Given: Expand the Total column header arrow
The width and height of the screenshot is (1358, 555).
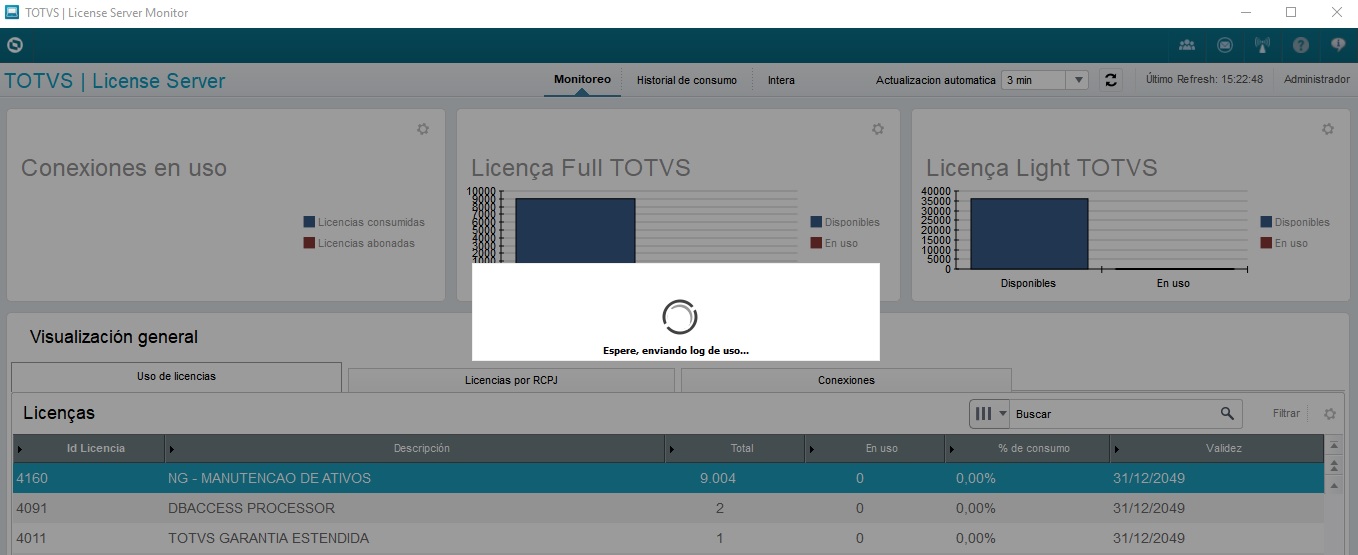Looking at the screenshot, I should click(671, 449).
